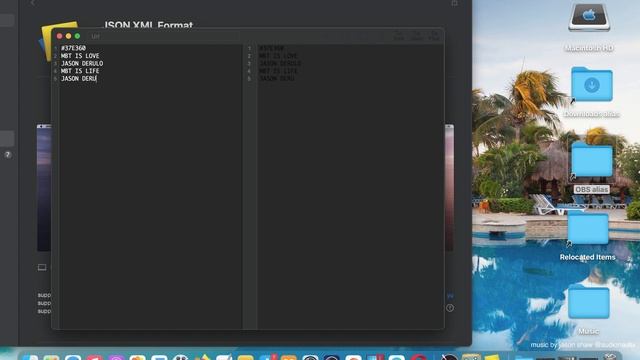Click 'JASON DERULO' line three in left pane
640x360 pixels.
click(x=82, y=63)
